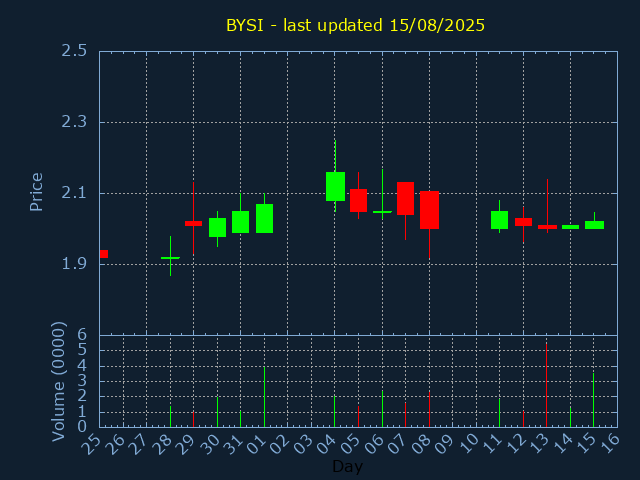Click the red volume bar for day 08
Viewport: 640px width, 480px height.
[429, 409]
